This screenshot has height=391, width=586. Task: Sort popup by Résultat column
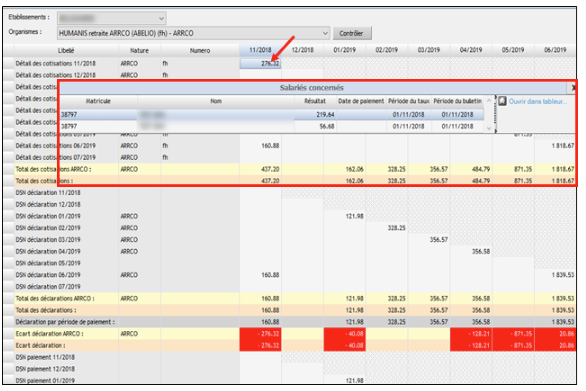[315, 101]
